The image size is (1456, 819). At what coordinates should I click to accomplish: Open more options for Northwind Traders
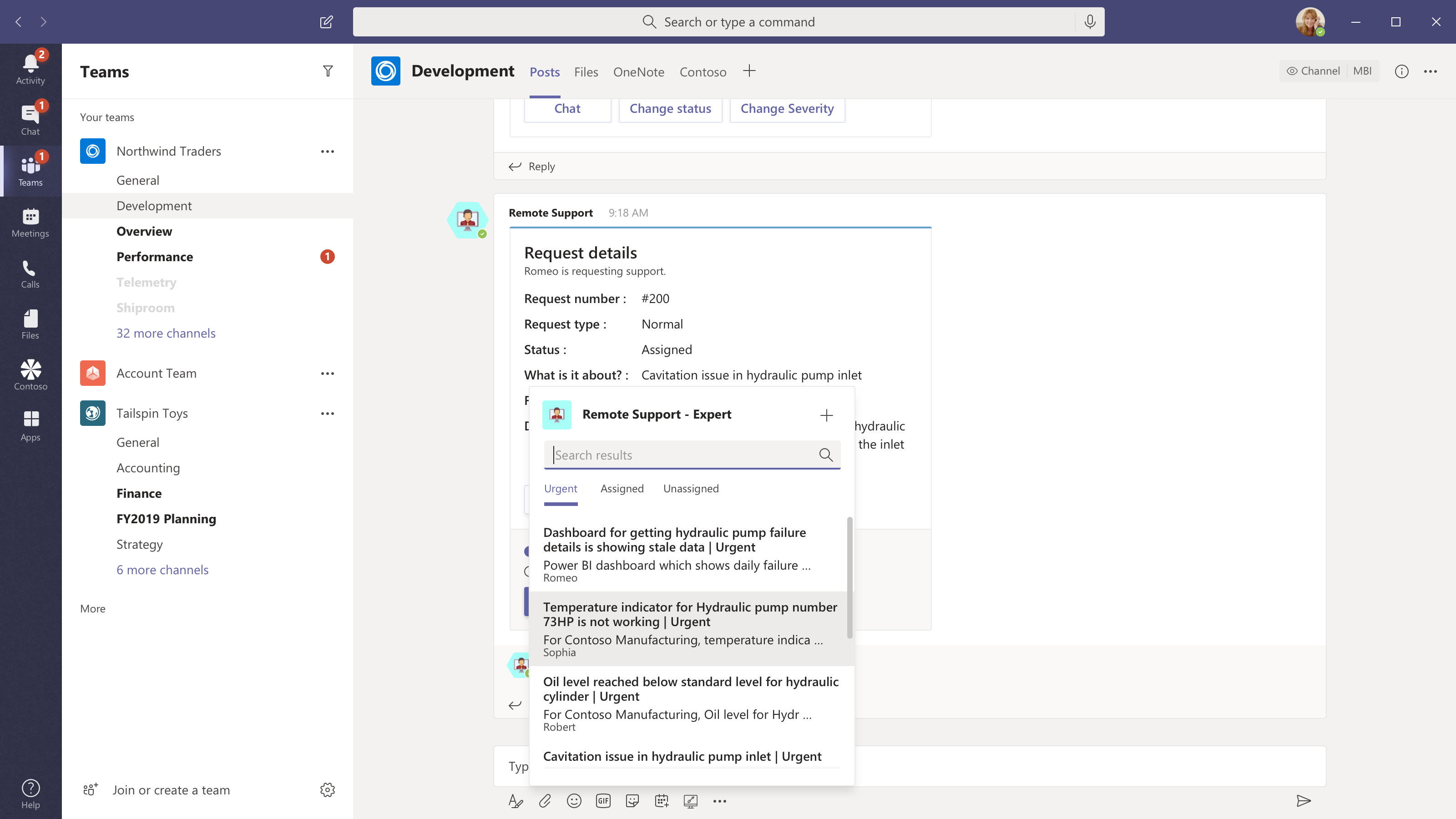(x=327, y=152)
